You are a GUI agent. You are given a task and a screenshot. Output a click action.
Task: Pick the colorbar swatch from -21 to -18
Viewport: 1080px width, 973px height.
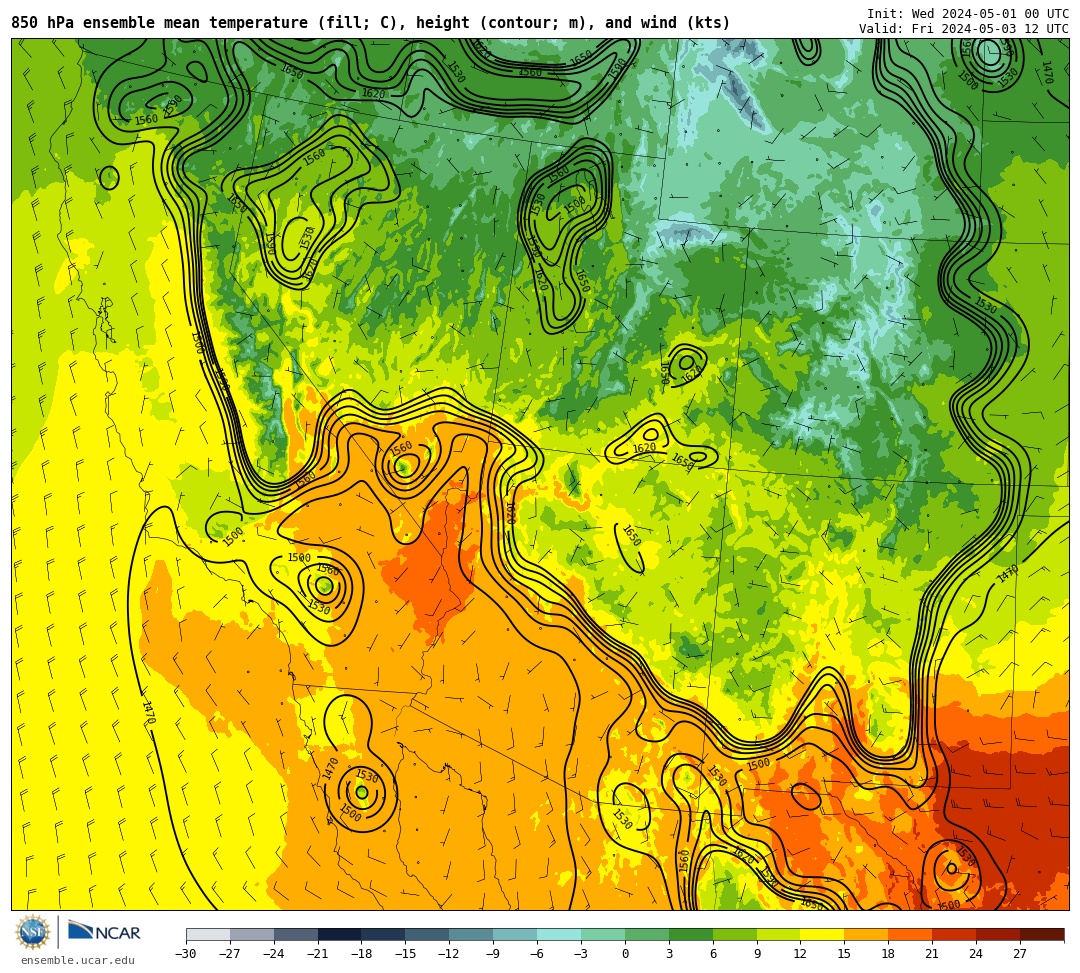pos(340,934)
